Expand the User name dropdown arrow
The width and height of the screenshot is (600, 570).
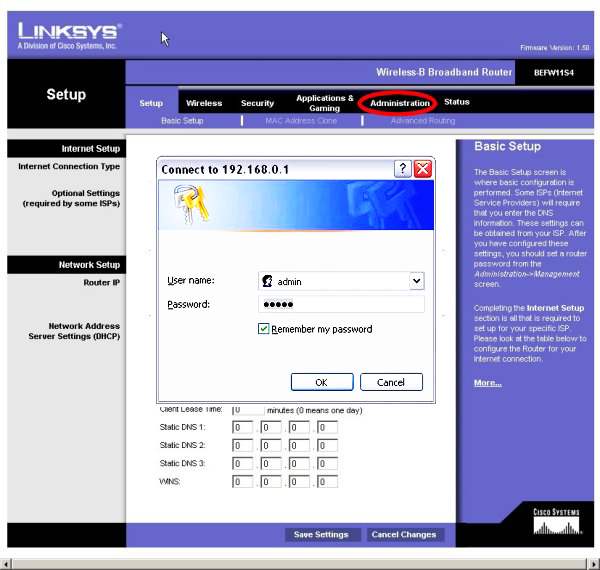[x=416, y=281]
